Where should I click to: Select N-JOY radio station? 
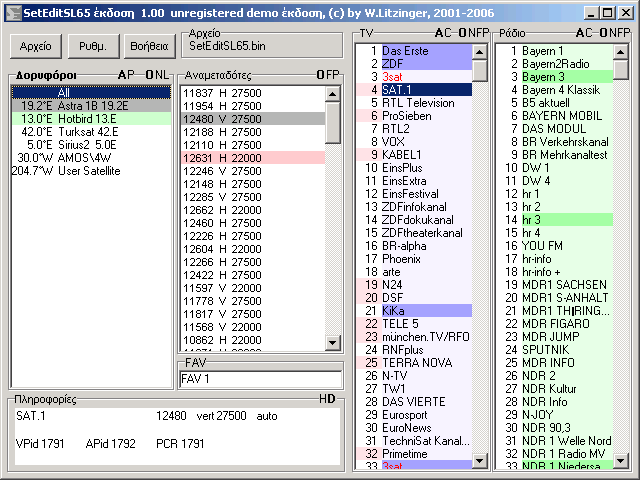coord(555,415)
